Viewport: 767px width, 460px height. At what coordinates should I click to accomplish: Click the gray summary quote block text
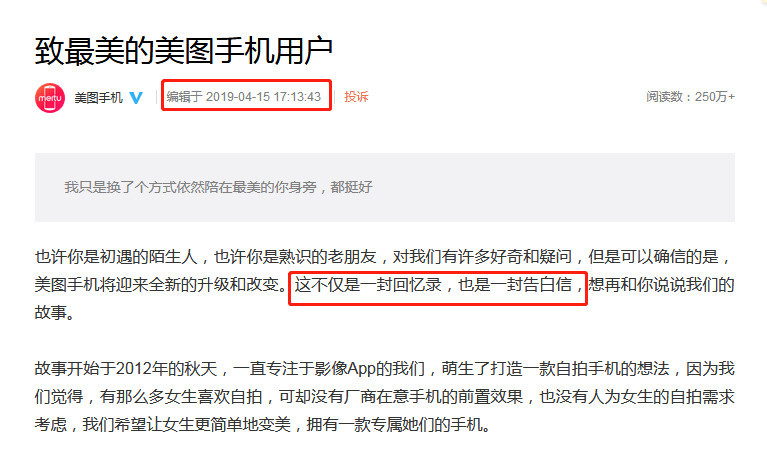pyautogui.click(x=218, y=187)
